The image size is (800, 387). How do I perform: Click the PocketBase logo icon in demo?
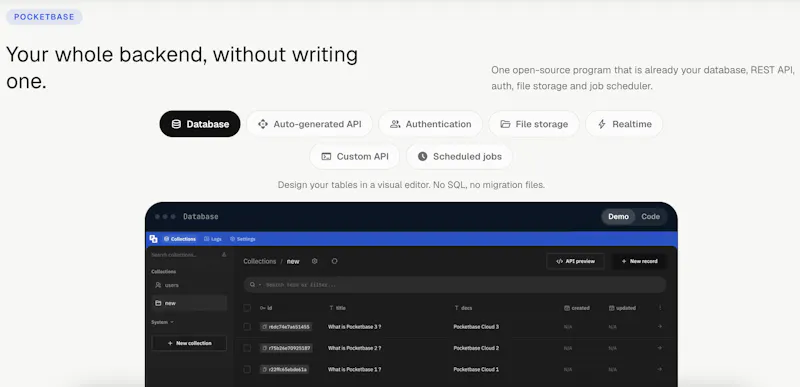[x=154, y=239]
